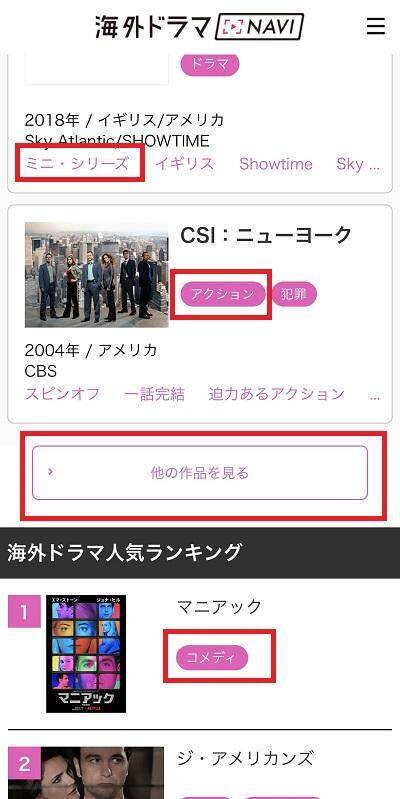Expand the list with 他の作品を見る
This screenshot has width=400, height=799.
coord(200,473)
